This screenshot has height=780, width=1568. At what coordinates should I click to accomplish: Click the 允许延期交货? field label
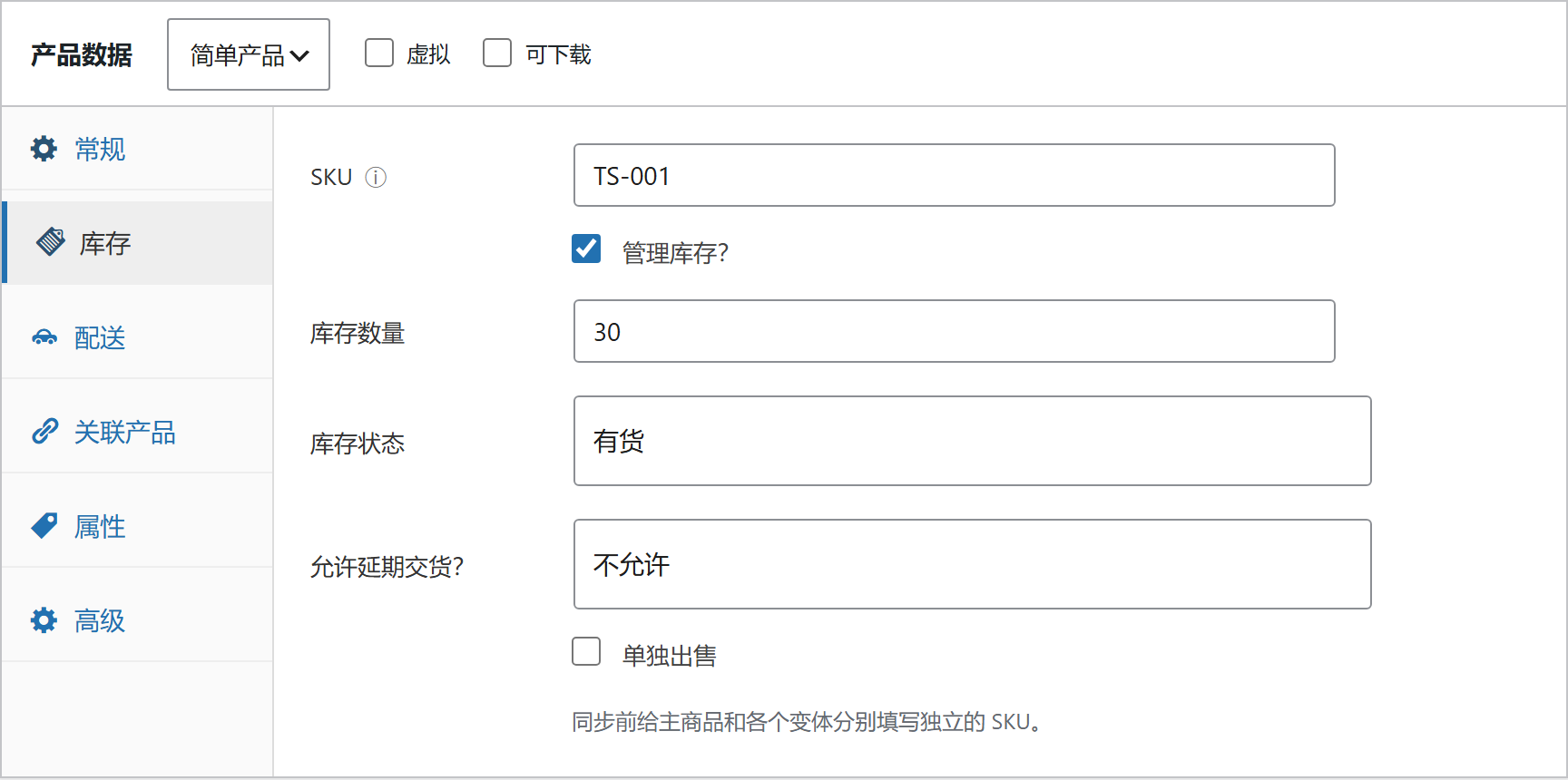[387, 567]
